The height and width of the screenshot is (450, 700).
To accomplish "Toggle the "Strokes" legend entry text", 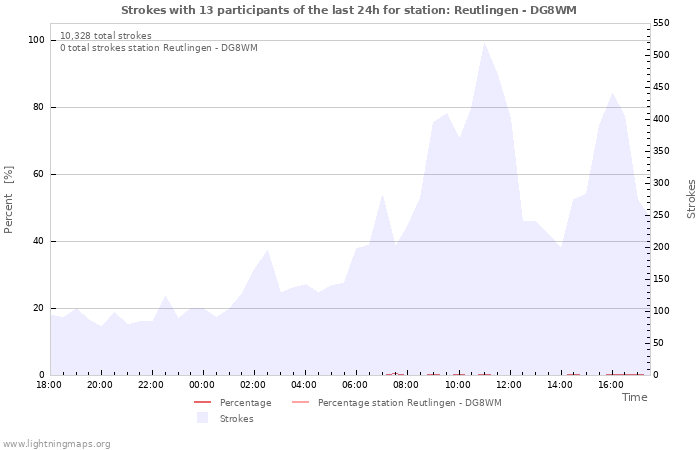I will [x=236, y=419].
